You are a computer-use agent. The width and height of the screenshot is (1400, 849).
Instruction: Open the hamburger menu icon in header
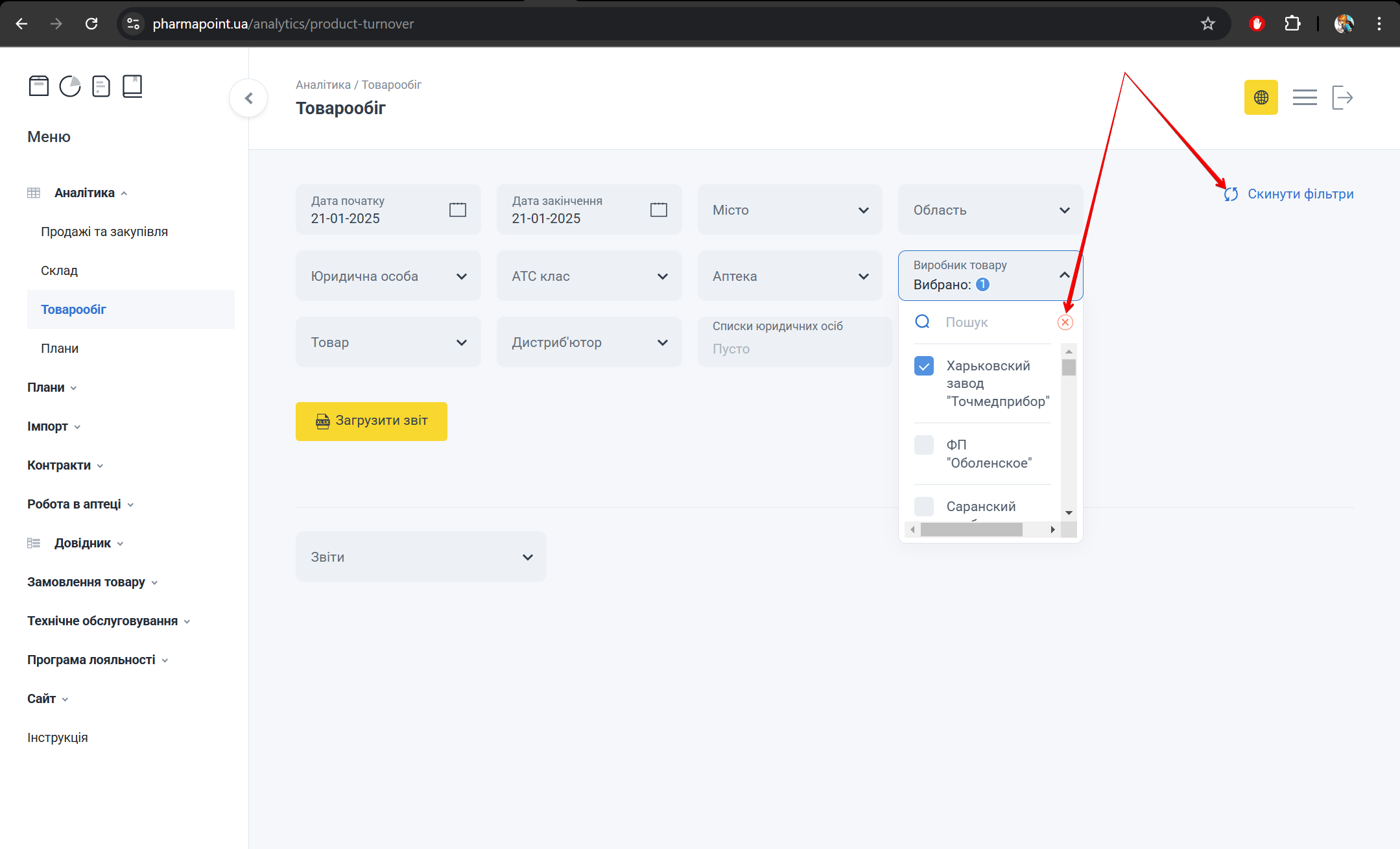point(1304,97)
